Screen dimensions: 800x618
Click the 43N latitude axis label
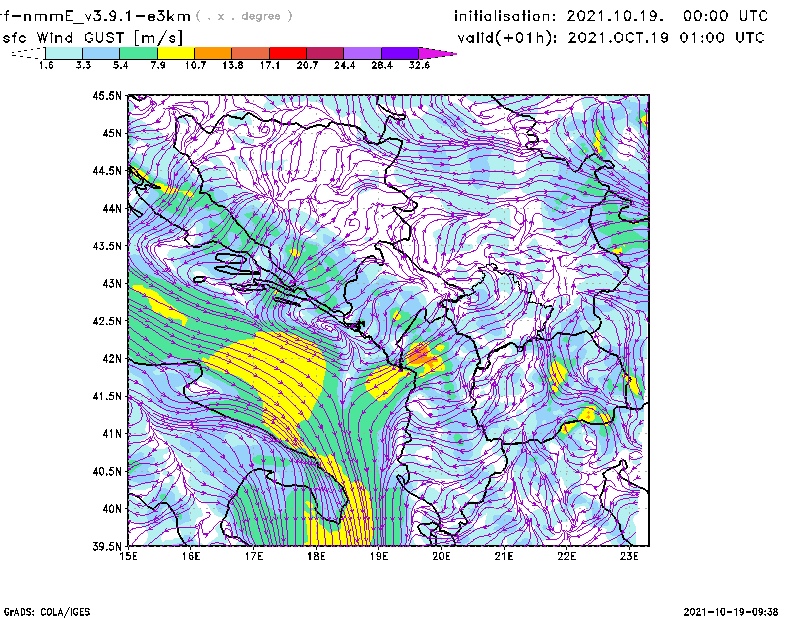coord(112,283)
